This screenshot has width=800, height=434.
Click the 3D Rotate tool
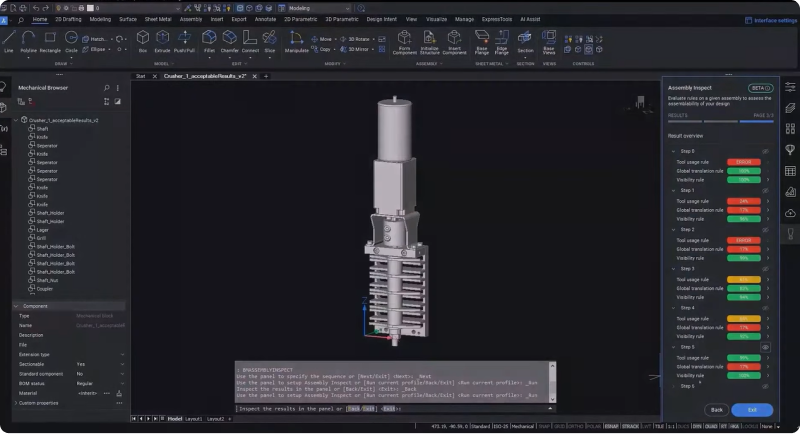(x=355, y=39)
